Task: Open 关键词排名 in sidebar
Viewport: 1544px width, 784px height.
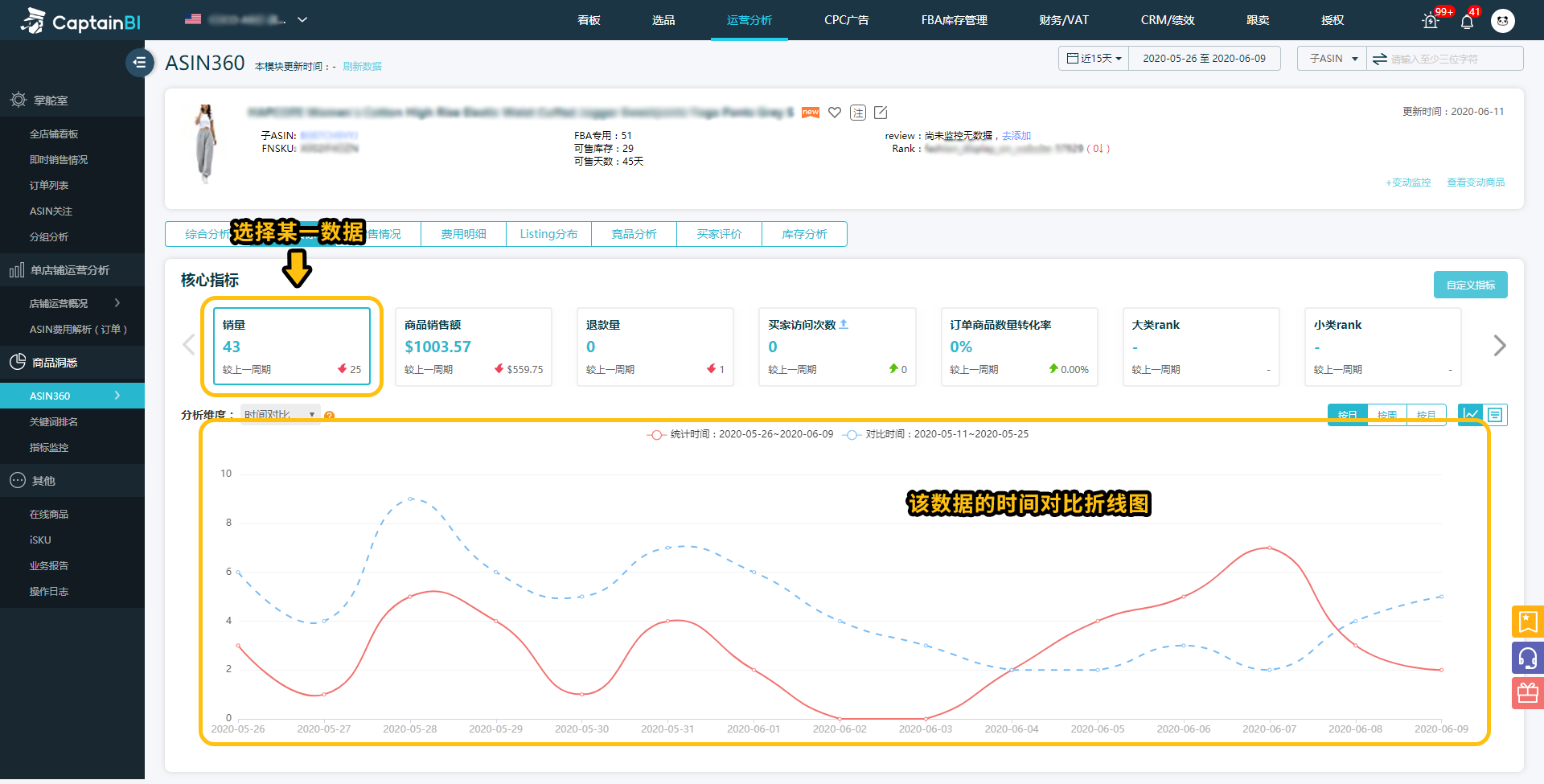Action: pyautogui.click(x=54, y=421)
